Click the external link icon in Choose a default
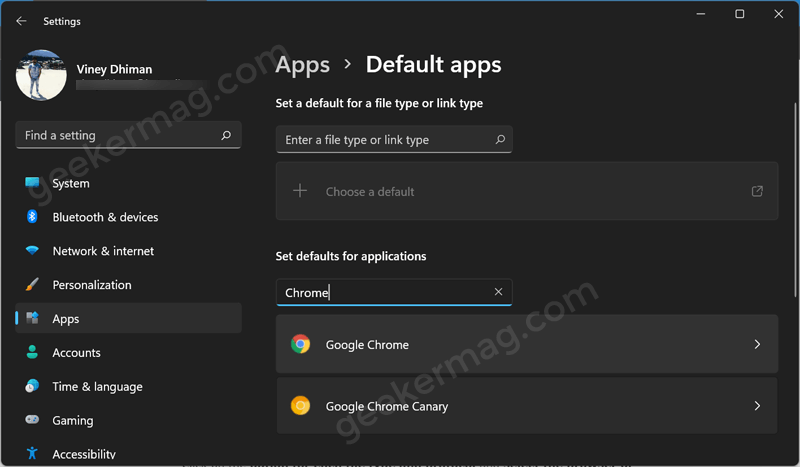 (x=757, y=191)
